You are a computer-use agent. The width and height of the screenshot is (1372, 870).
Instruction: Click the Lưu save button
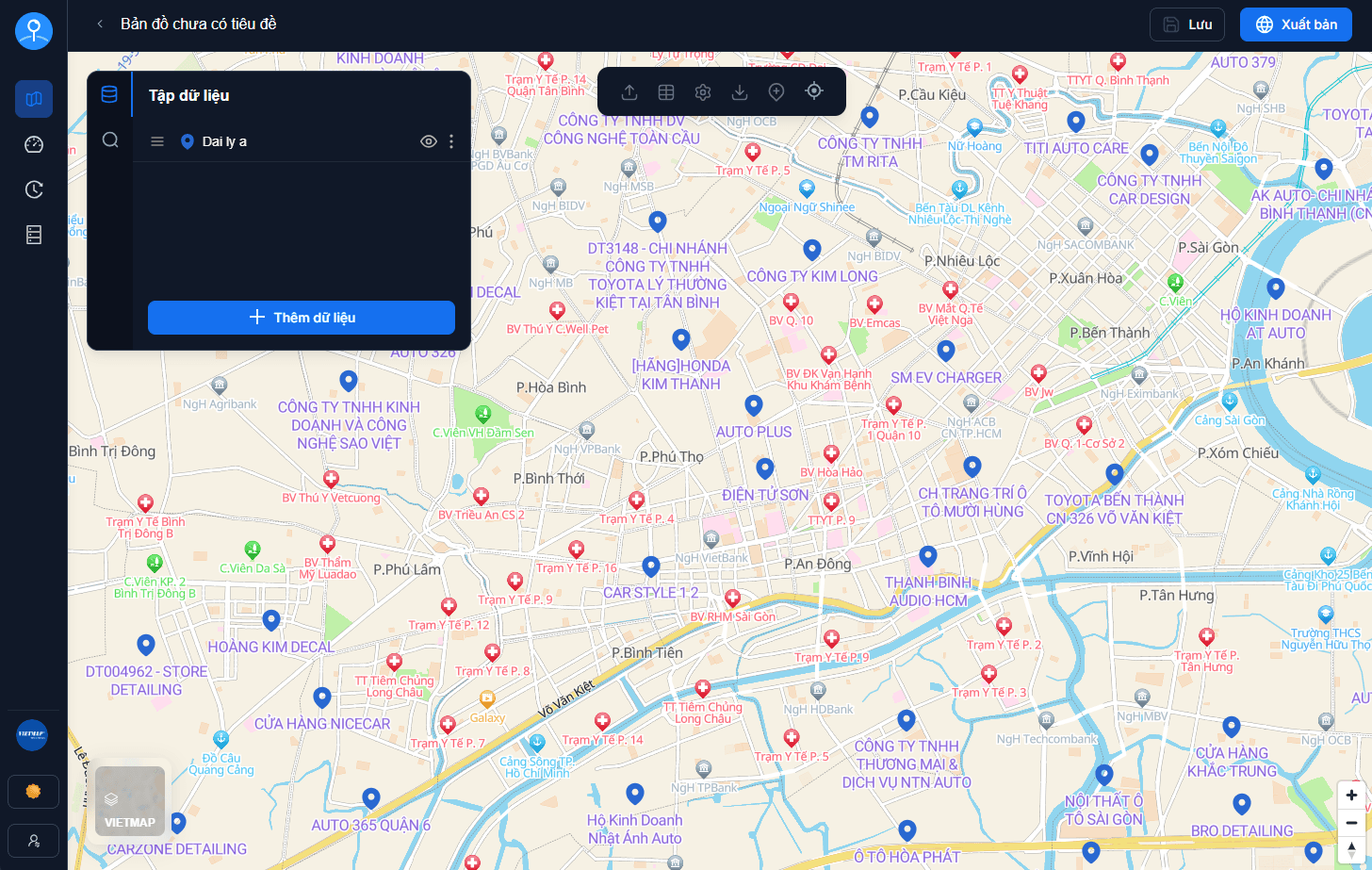pos(1187,25)
